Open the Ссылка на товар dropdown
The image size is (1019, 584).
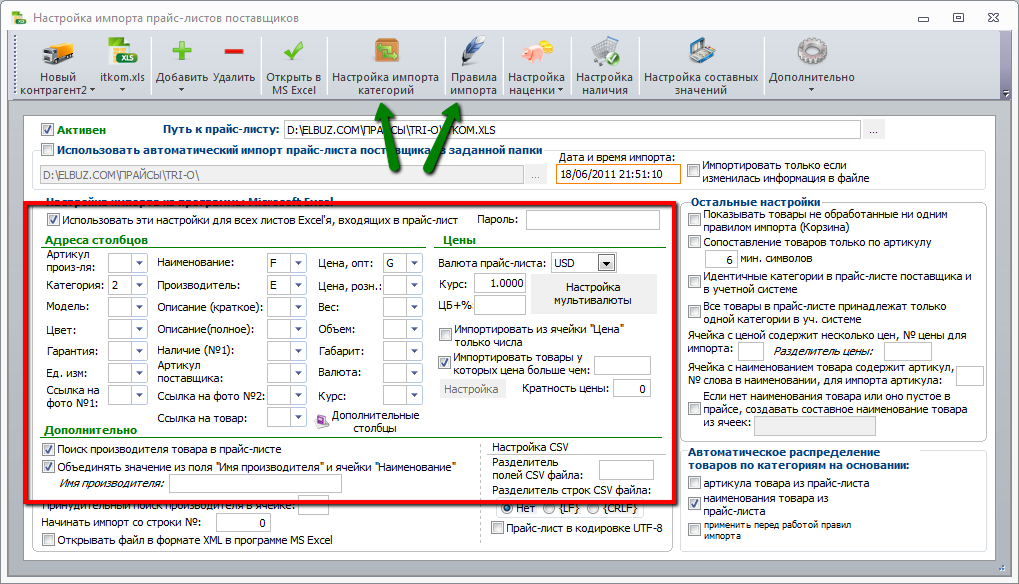(x=298, y=417)
